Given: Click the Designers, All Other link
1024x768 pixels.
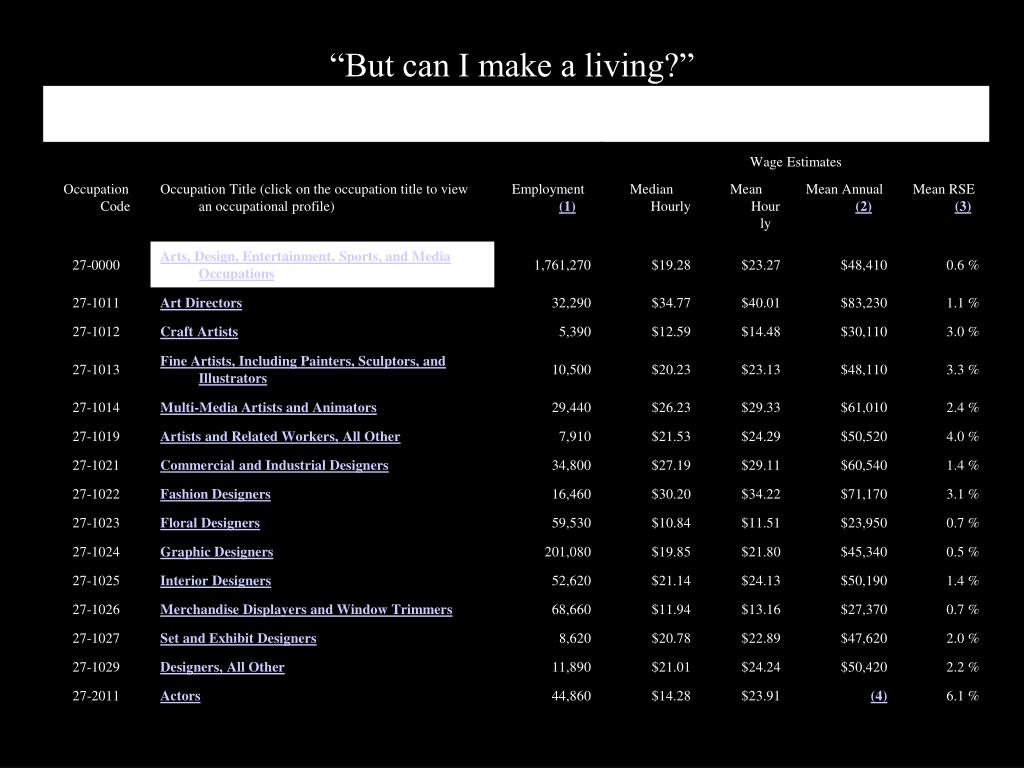Looking at the screenshot, I should click(x=222, y=667).
